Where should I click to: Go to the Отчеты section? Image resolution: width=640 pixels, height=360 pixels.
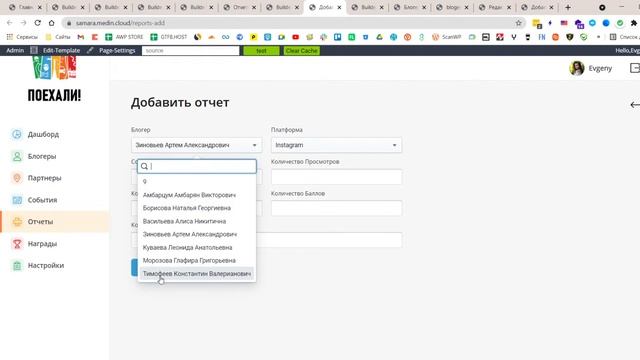pos(55,222)
